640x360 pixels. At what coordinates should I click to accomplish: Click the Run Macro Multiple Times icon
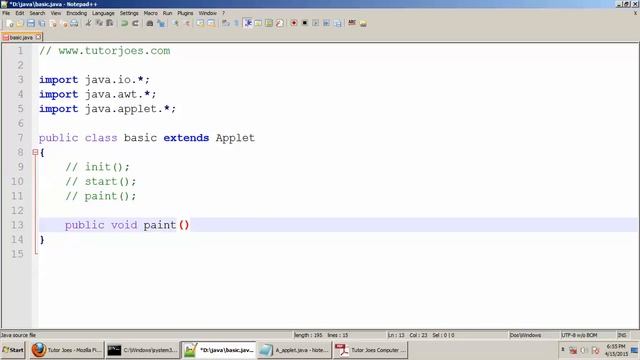pos(326,23)
